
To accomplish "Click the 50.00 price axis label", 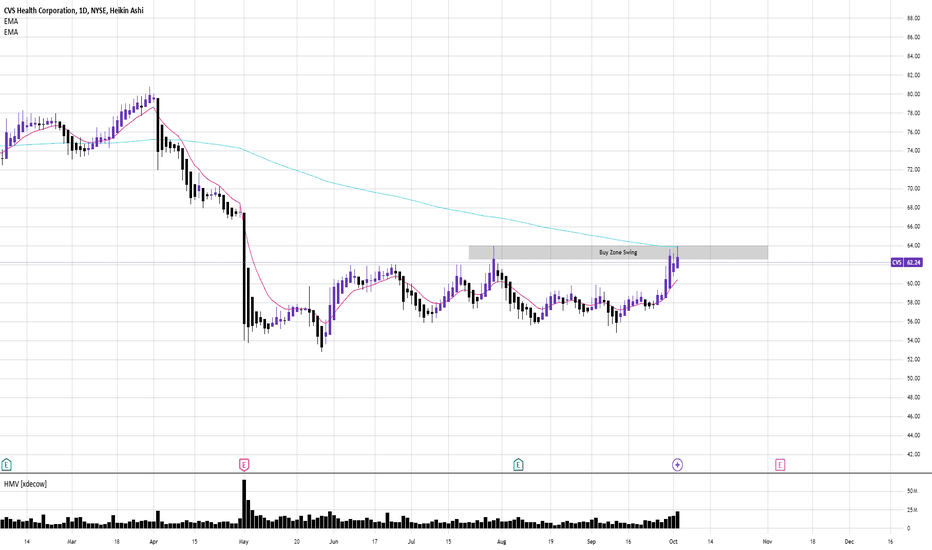I will tap(913, 378).
